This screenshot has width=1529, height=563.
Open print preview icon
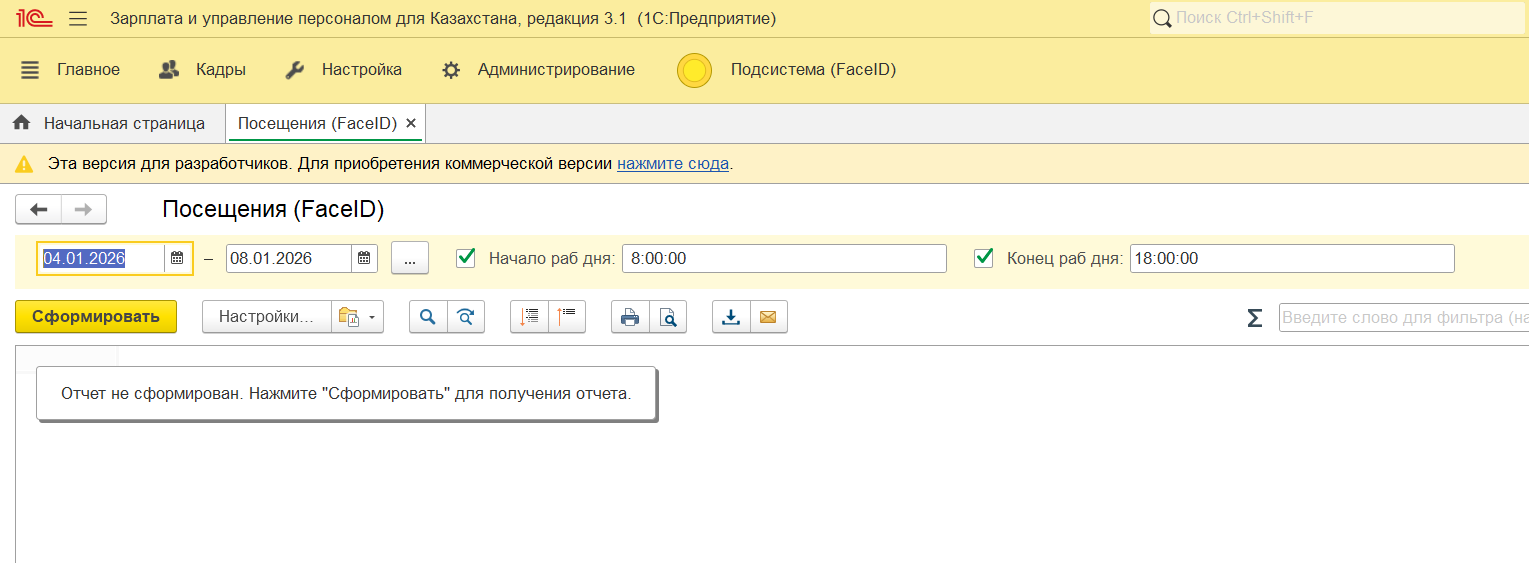click(668, 317)
